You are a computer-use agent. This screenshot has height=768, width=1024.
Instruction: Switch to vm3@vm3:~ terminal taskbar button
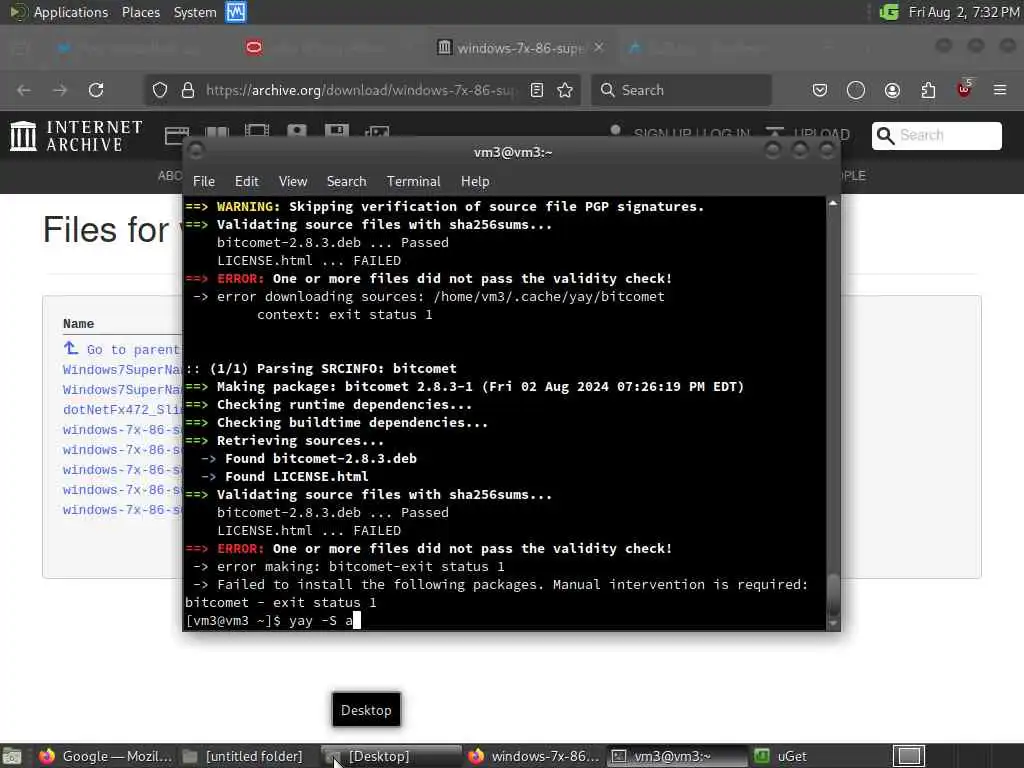click(677, 756)
